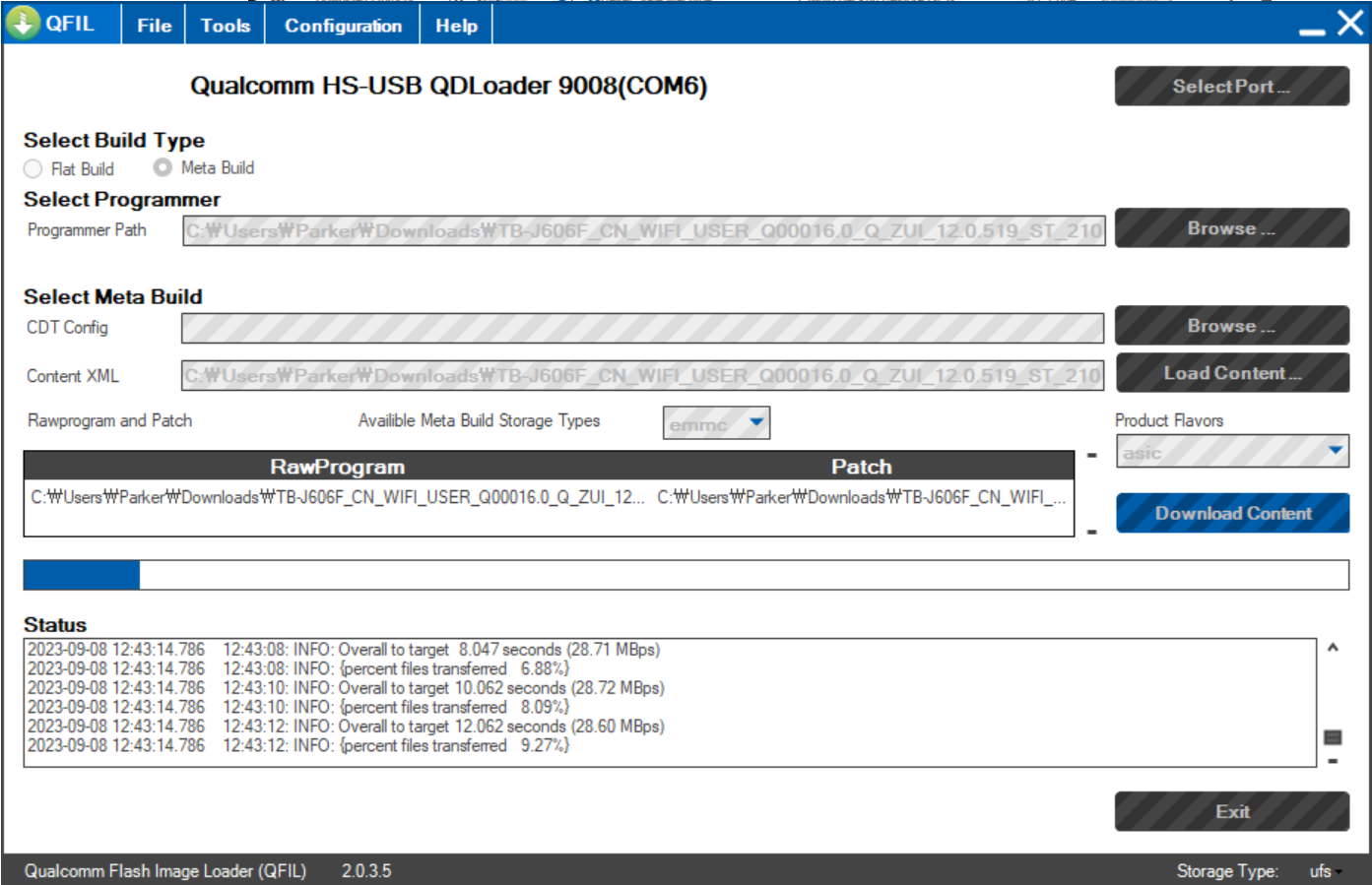Open the File menu
Image resolution: width=1372 pixels, height=885 pixels.
pyautogui.click(x=154, y=26)
